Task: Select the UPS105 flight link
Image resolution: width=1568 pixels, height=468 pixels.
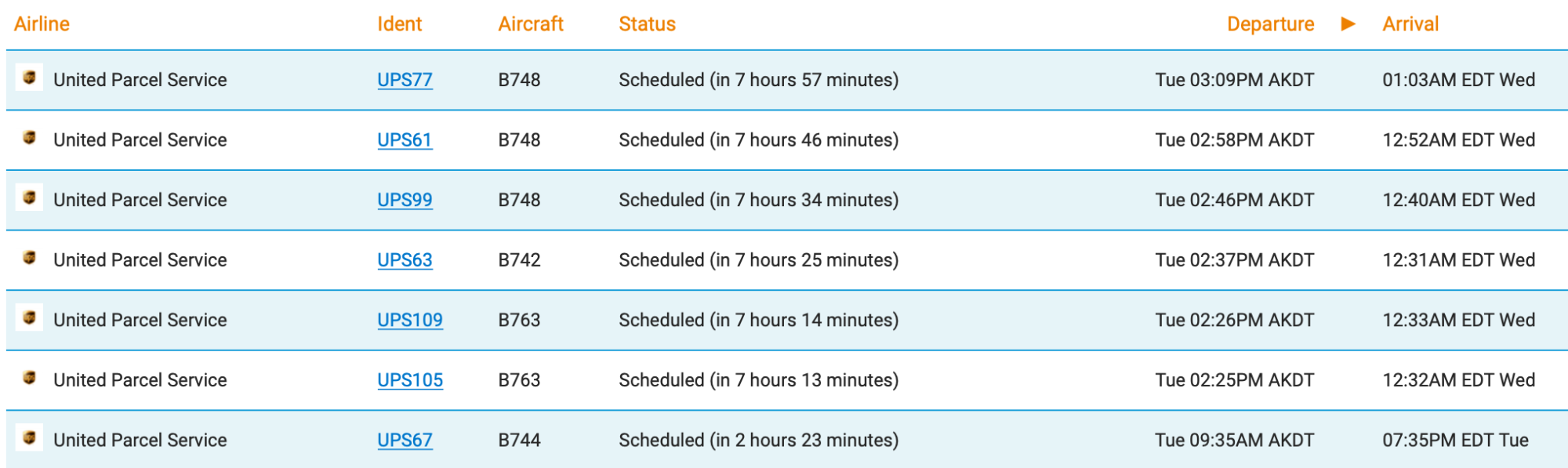Action: point(410,380)
